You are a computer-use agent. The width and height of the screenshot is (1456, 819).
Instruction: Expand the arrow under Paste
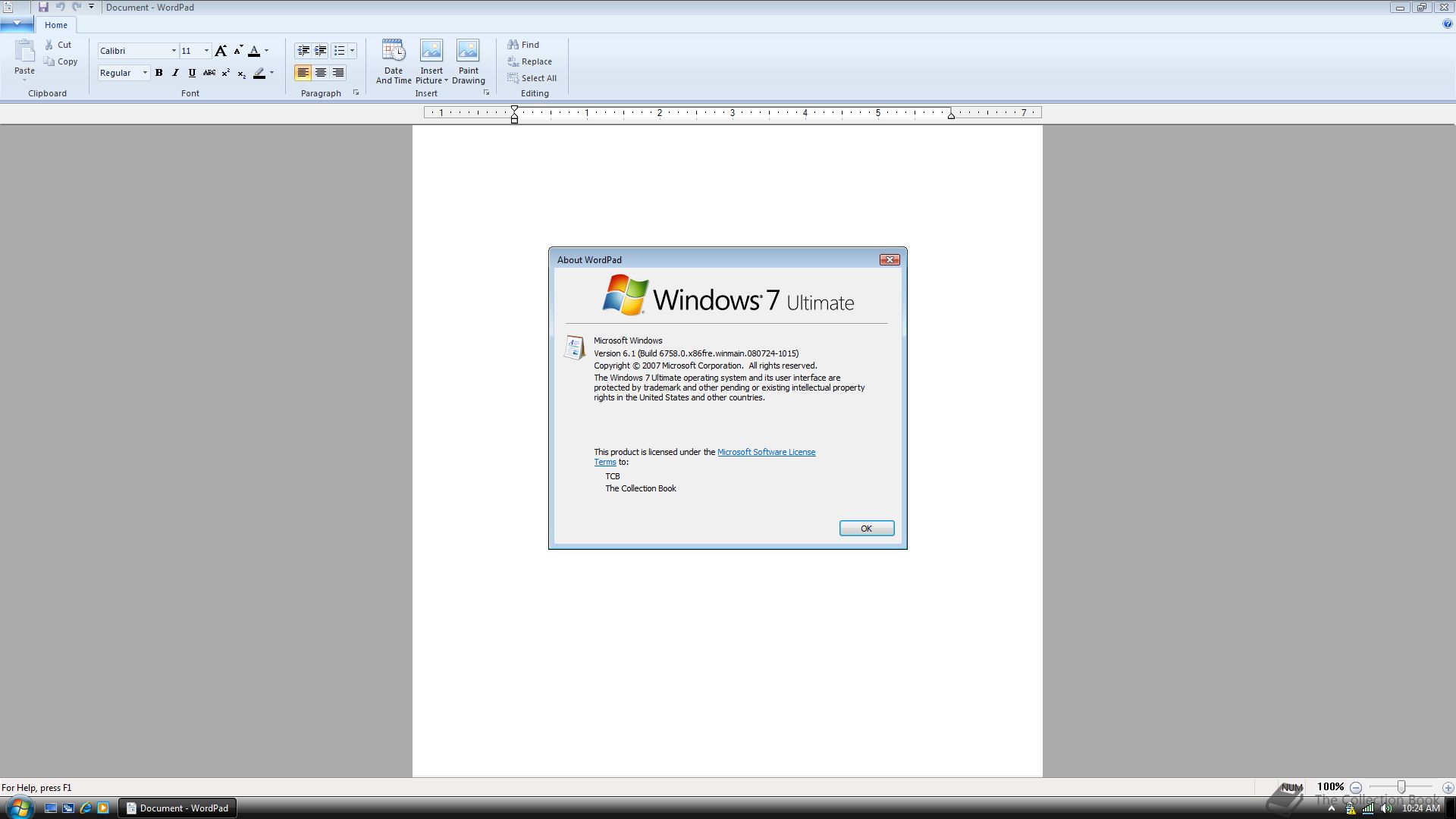click(x=24, y=80)
